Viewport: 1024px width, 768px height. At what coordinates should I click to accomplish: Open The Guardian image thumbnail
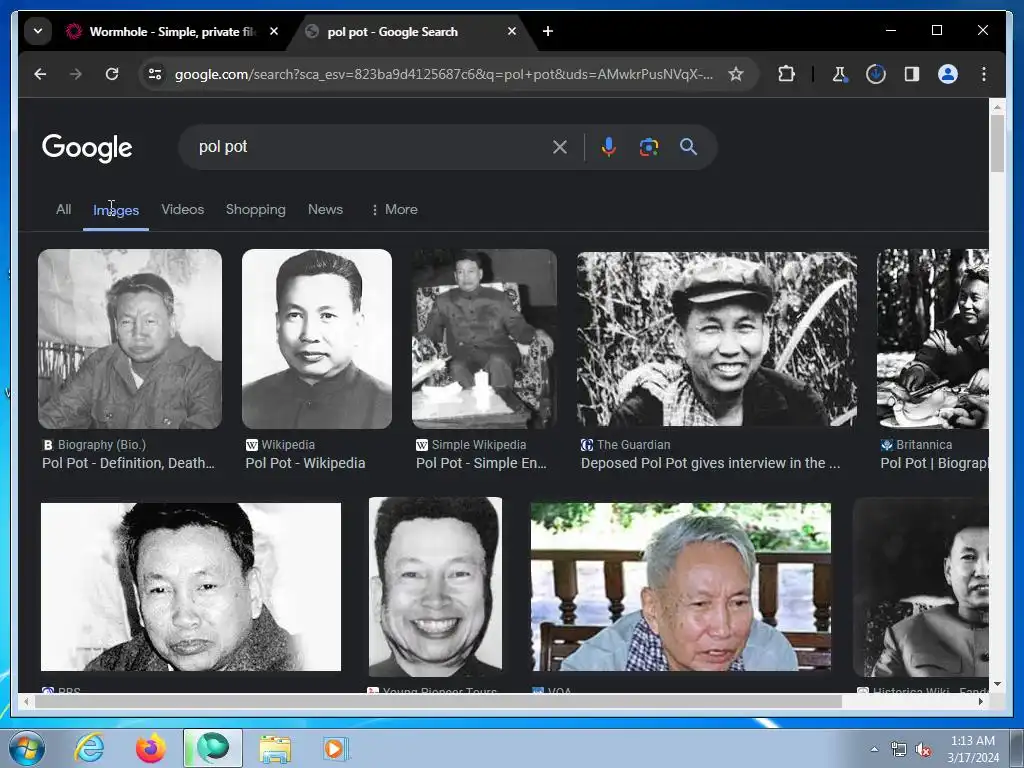(x=716, y=339)
